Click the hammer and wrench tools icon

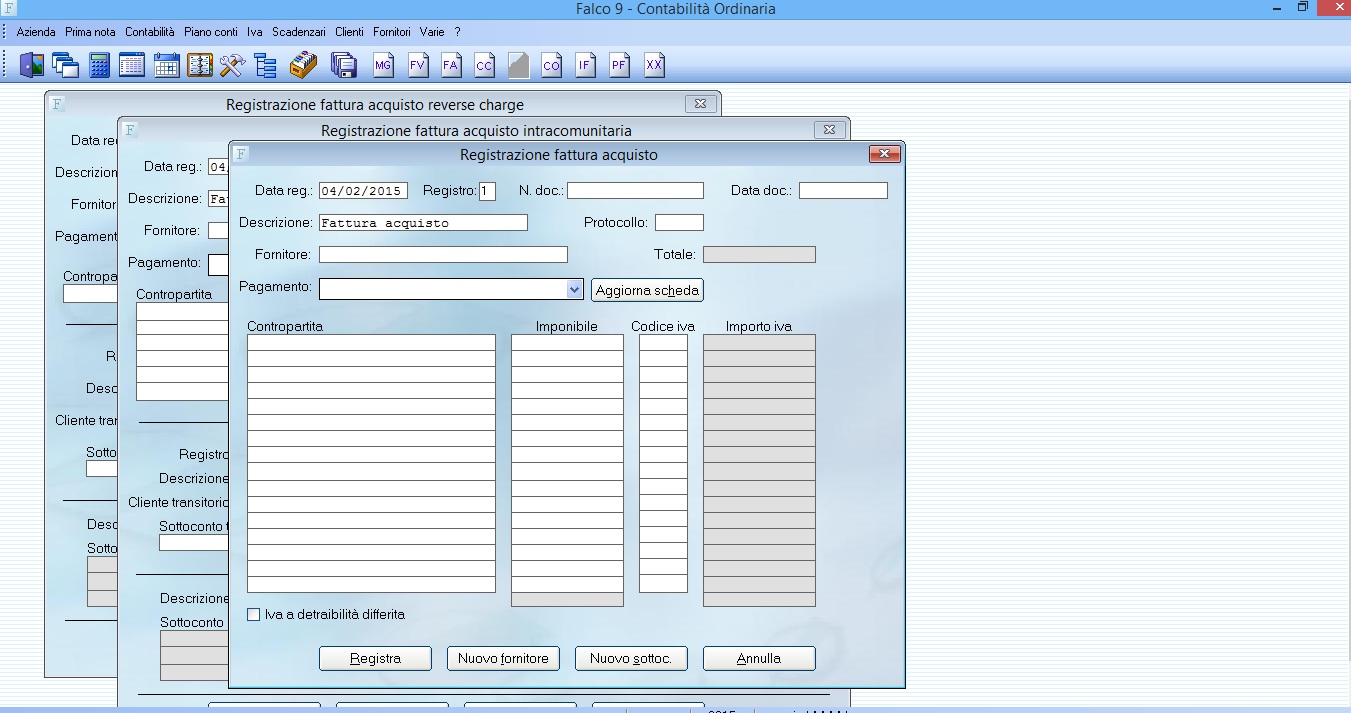[x=232, y=65]
